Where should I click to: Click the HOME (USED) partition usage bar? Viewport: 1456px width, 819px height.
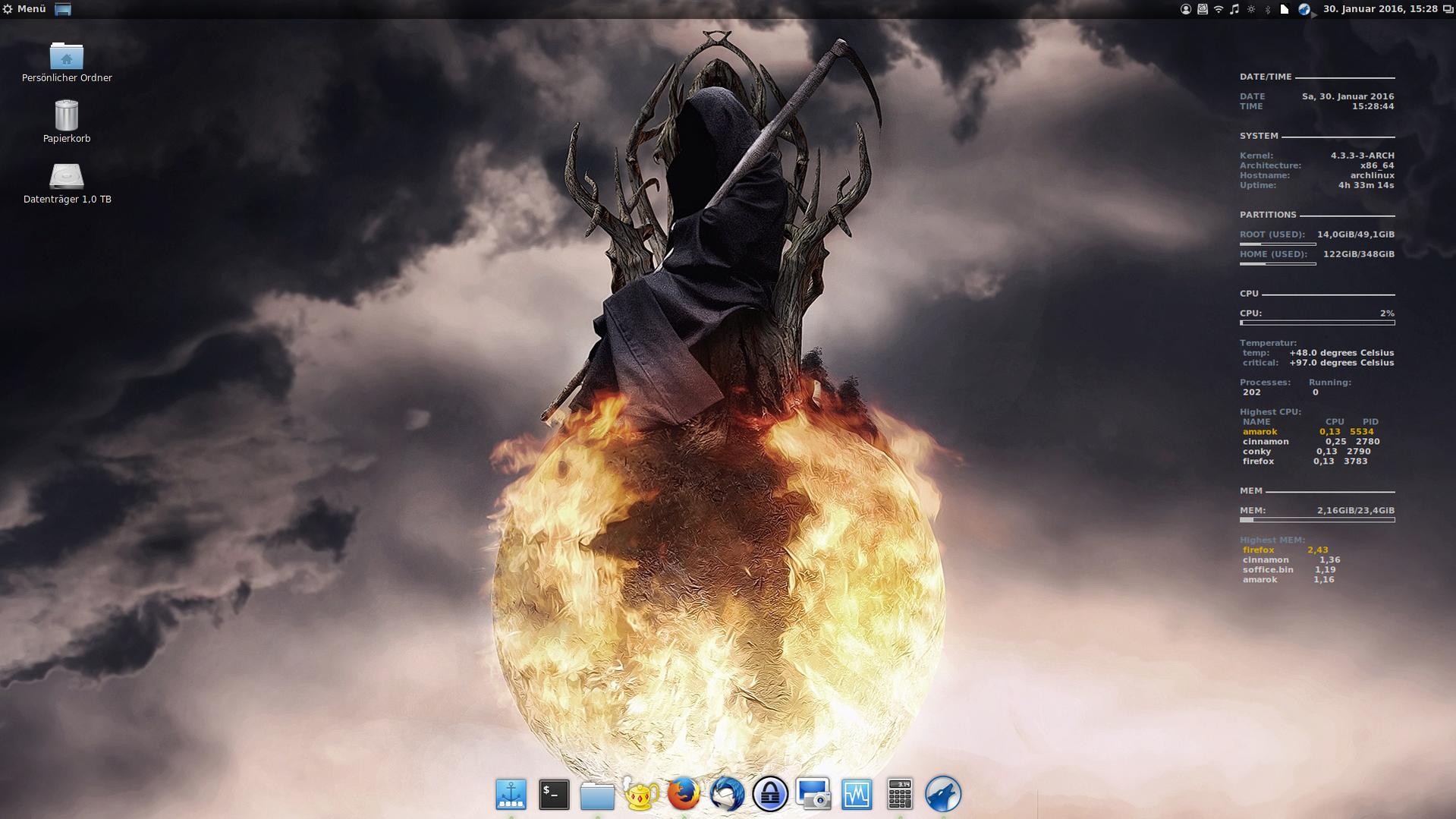click(x=1278, y=264)
